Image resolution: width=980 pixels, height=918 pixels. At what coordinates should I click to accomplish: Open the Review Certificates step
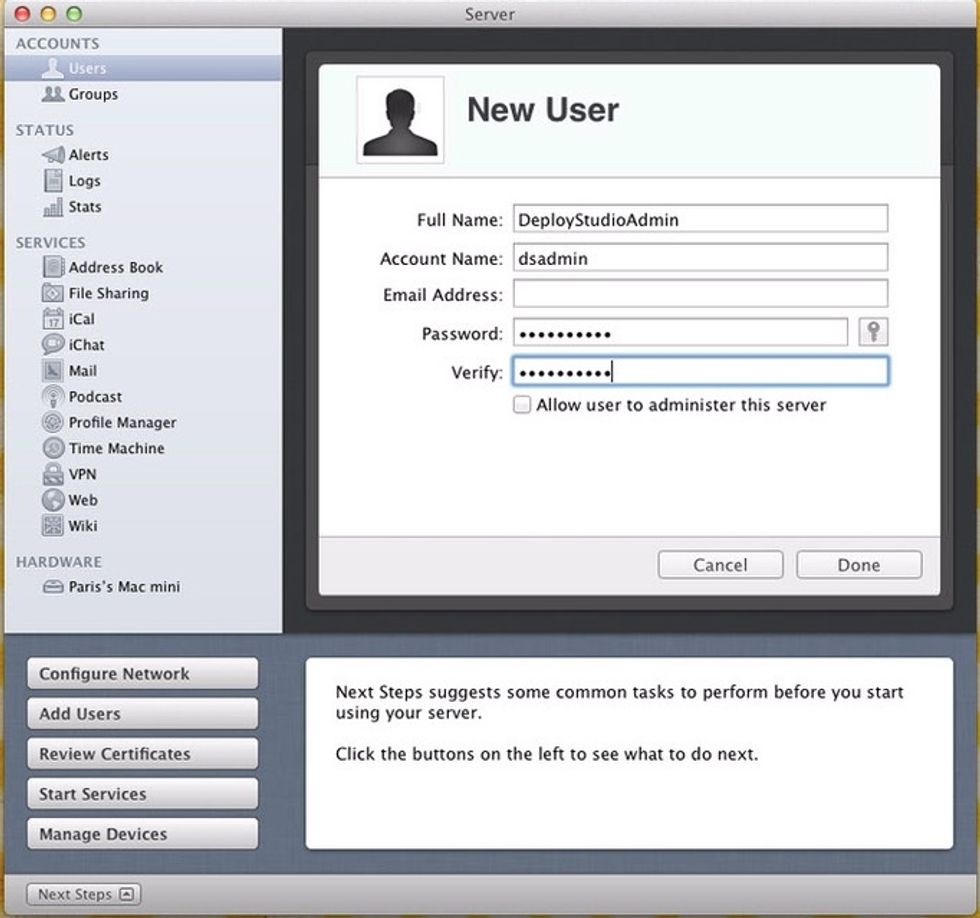(x=143, y=754)
